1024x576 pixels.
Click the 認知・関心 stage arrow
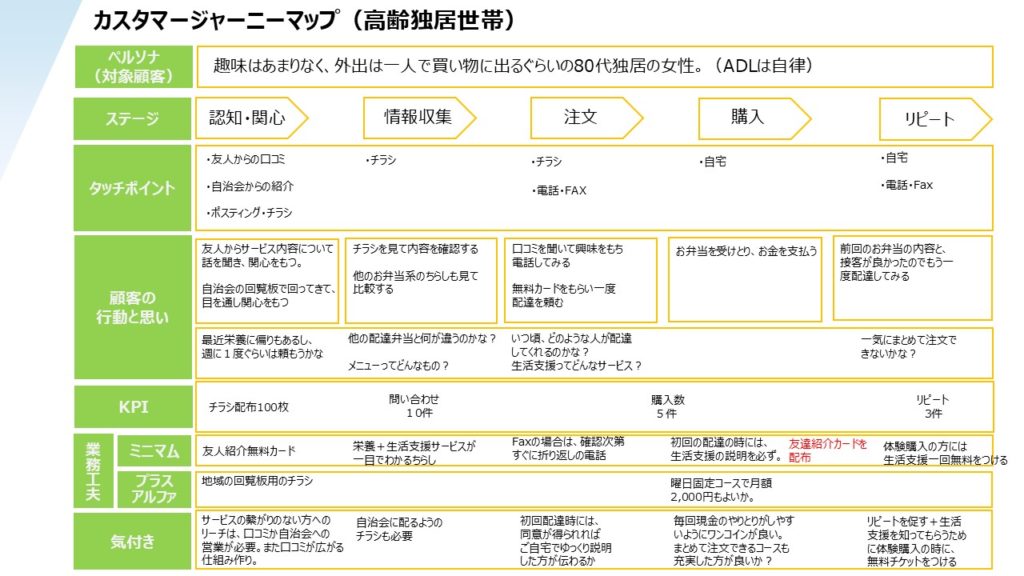[x=249, y=118]
